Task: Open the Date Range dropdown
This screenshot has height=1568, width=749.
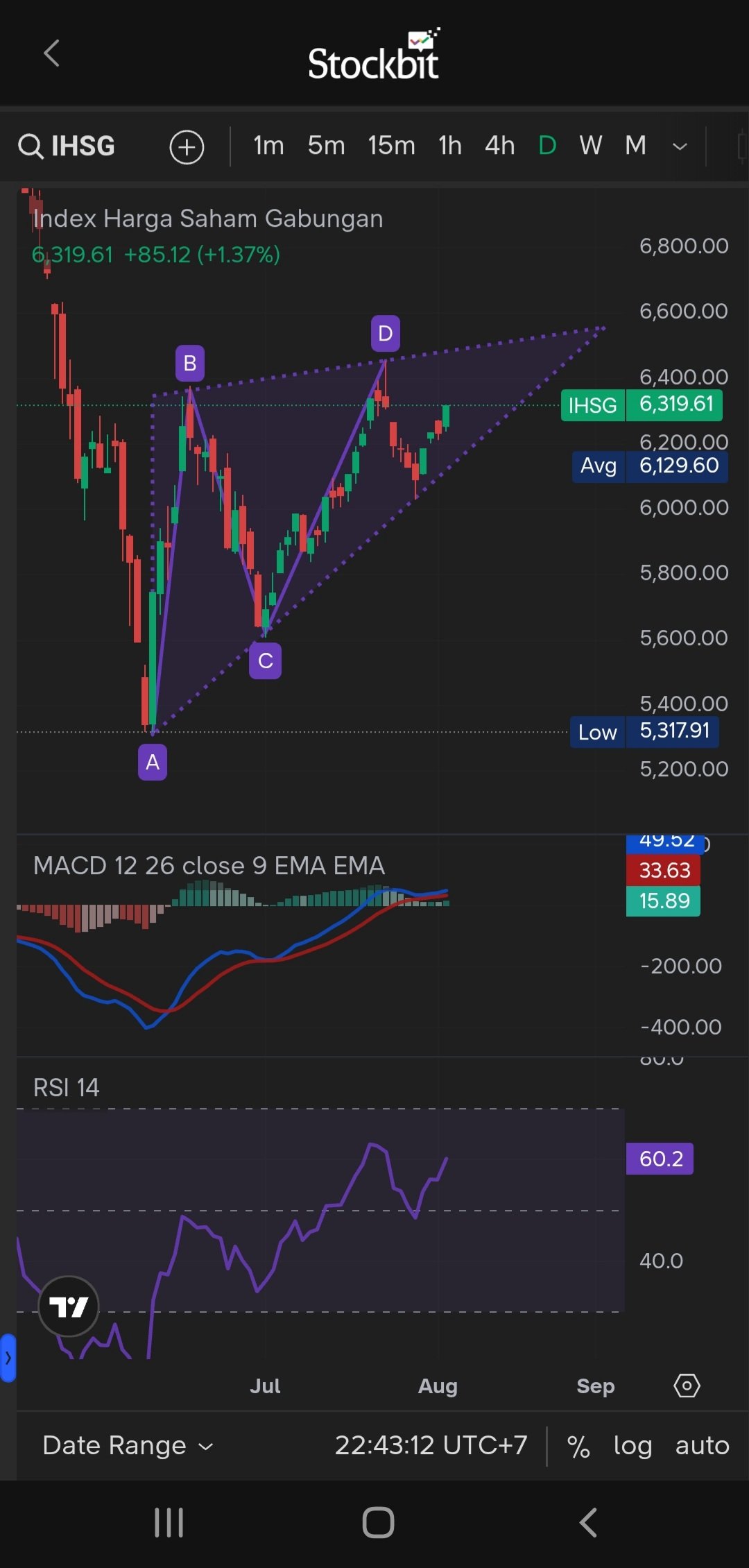Action: [128, 1445]
